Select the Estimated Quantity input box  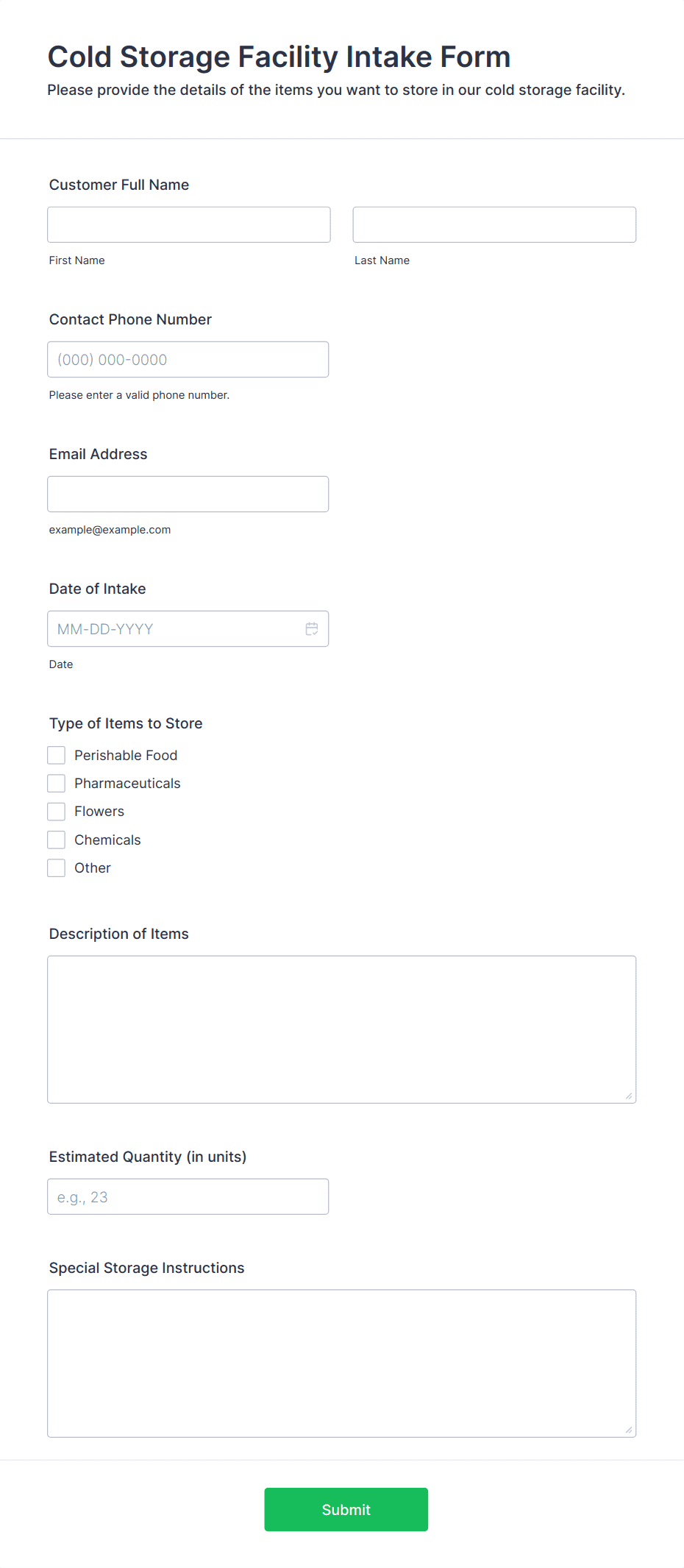(188, 1196)
